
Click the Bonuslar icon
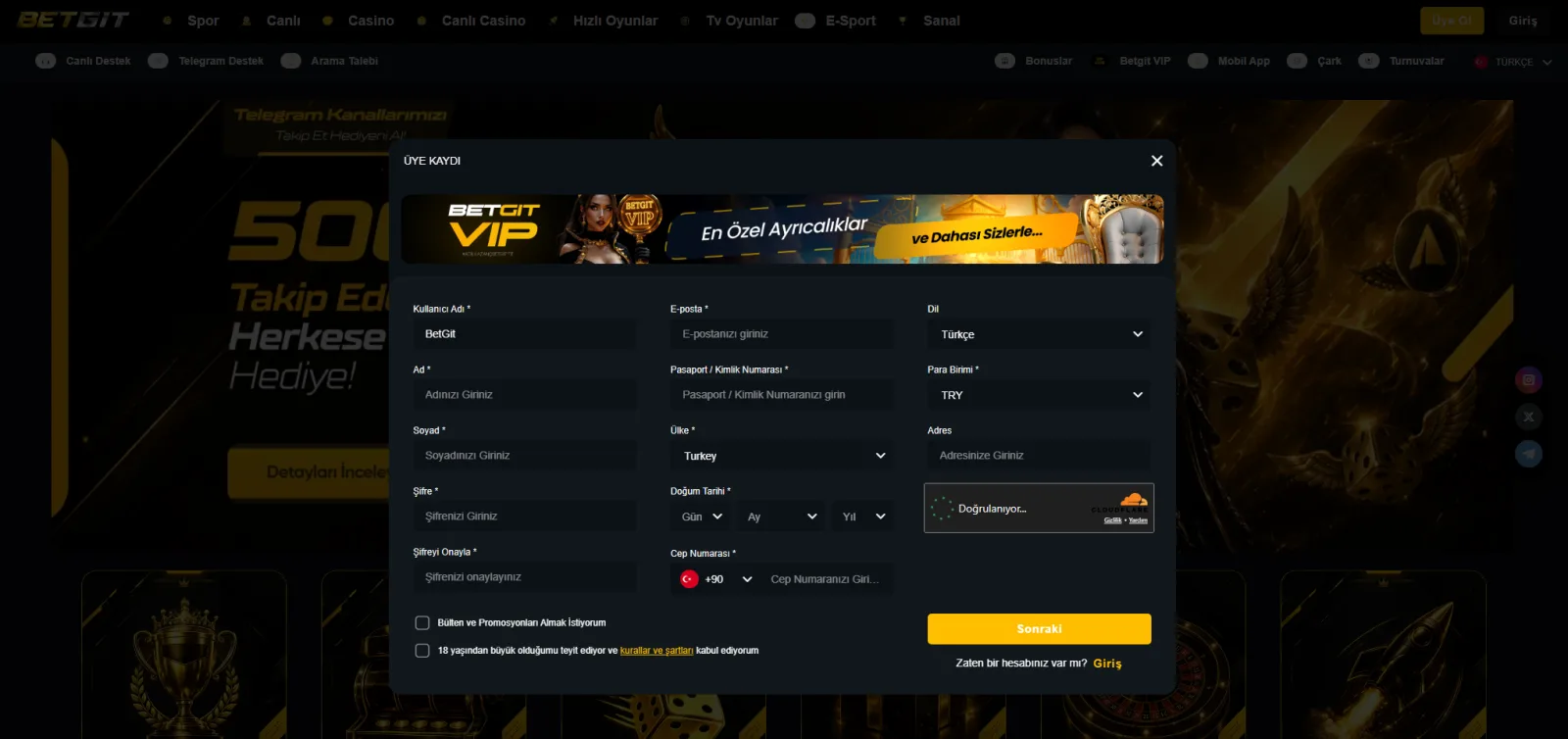point(1004,61)
